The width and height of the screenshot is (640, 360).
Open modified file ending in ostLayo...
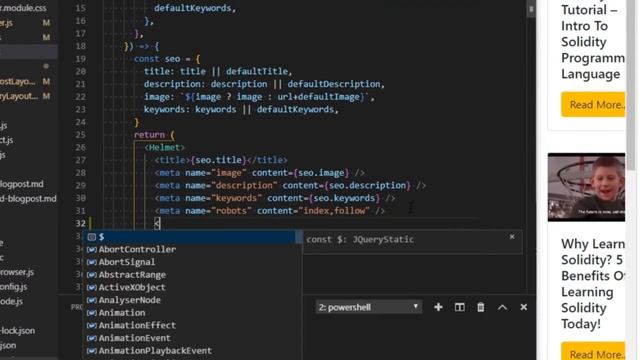pyautogui.click(x=18, y=81)
